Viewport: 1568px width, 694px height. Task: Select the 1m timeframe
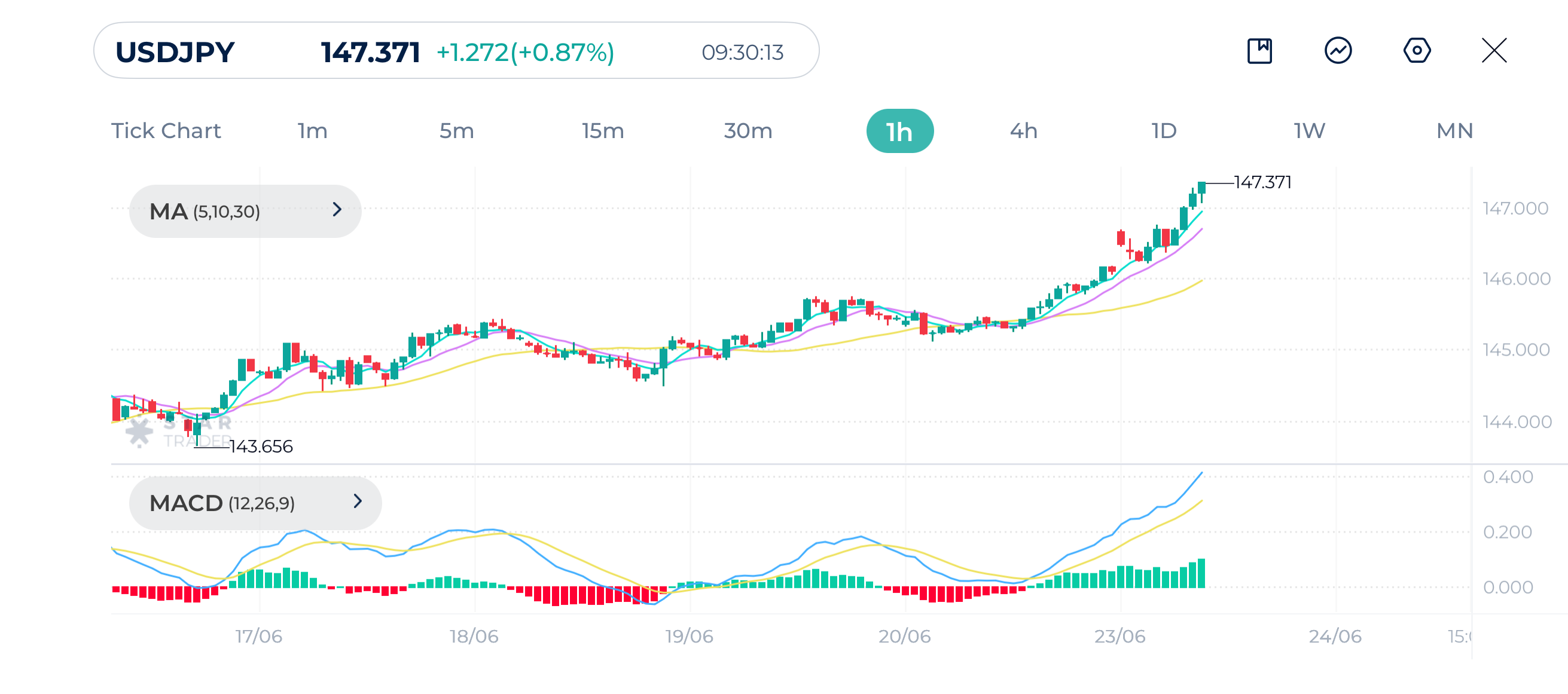(x=312, y=131)
